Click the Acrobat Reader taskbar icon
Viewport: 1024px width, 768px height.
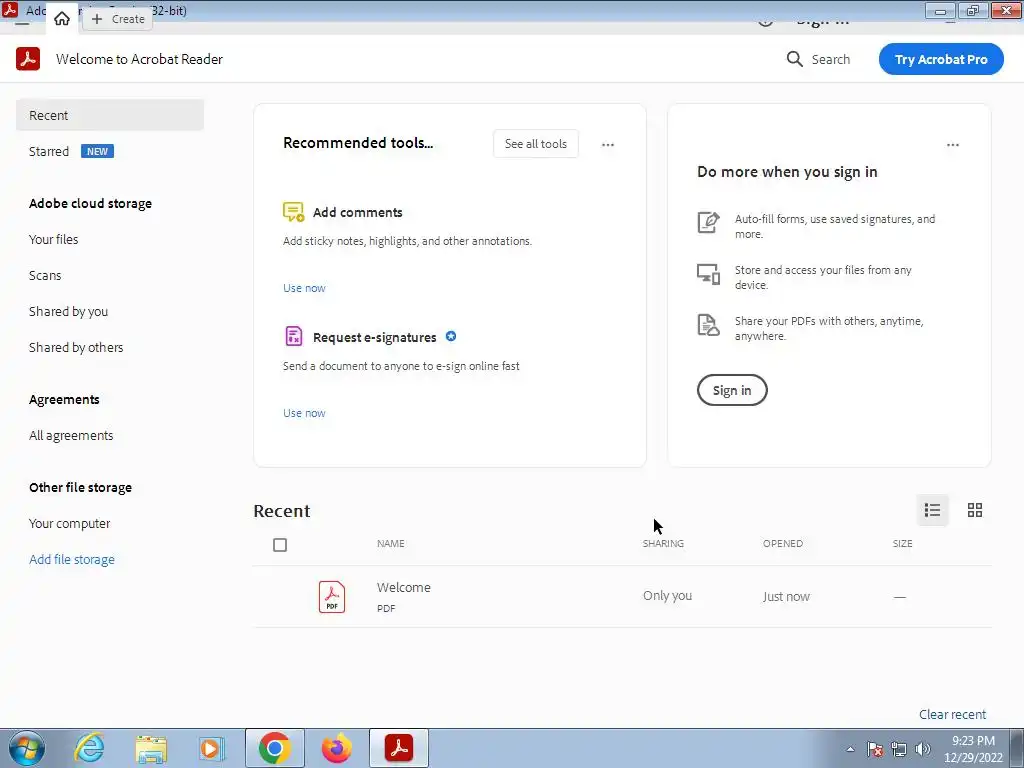[x=399, y=748]
